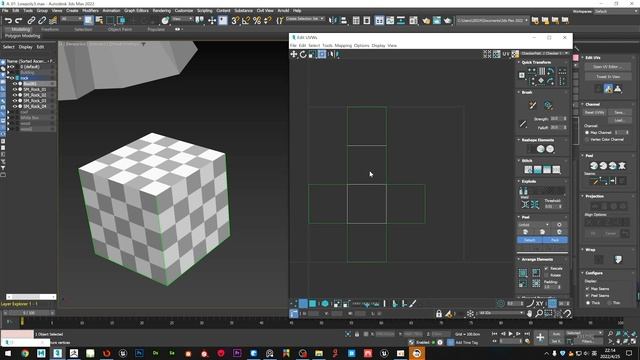Select the Vertex Color Channel radio button
The width and height of the screenshot is (640, 360).
[x=587, y=140]
